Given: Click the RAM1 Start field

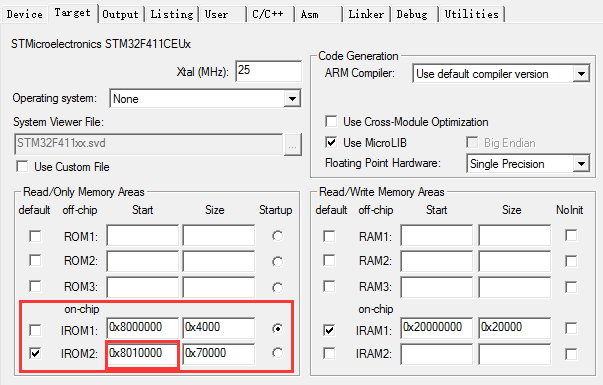Looking at the screenshot, I should pos(436,235).
